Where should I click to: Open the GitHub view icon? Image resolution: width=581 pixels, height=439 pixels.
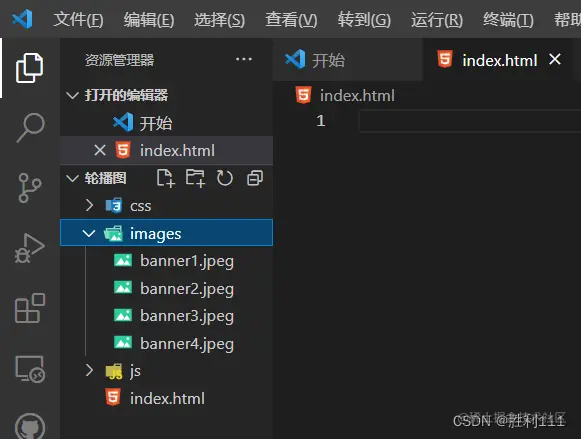(30, 426)
